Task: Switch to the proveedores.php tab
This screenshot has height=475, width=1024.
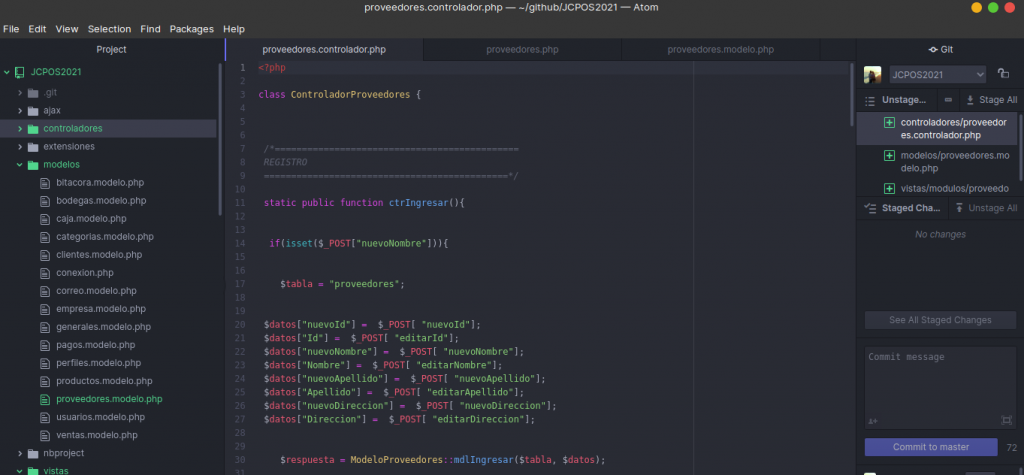Action: click(522, 49)
